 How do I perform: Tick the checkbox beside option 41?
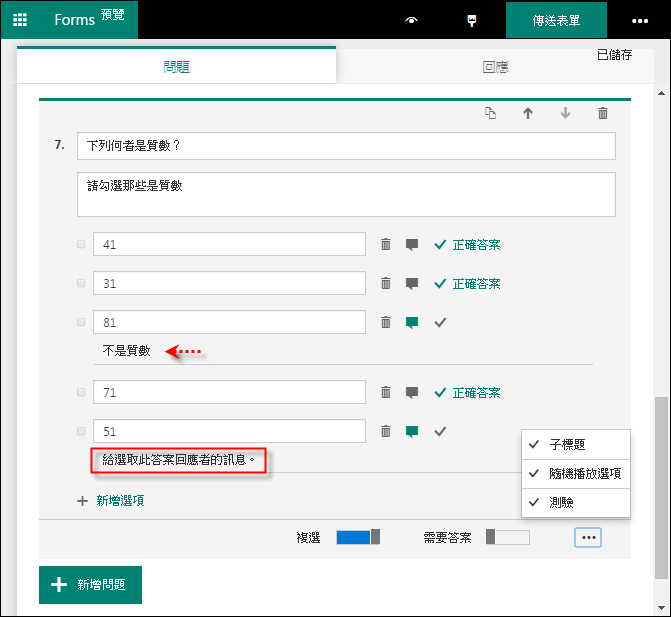click(81, 244)
